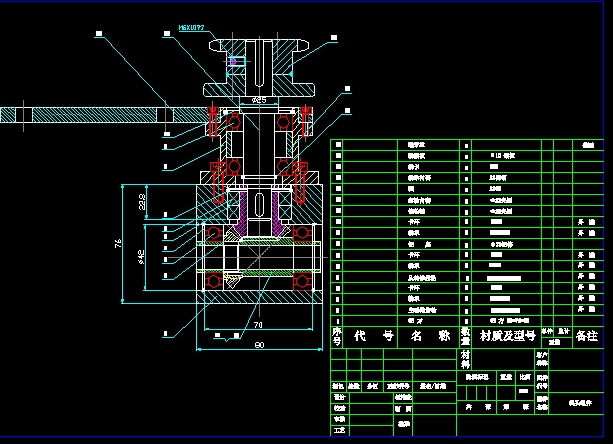This screenshot has height=444, width=613.
Task: Click the red bolt on upper left flange
Action: click(213, 120)
